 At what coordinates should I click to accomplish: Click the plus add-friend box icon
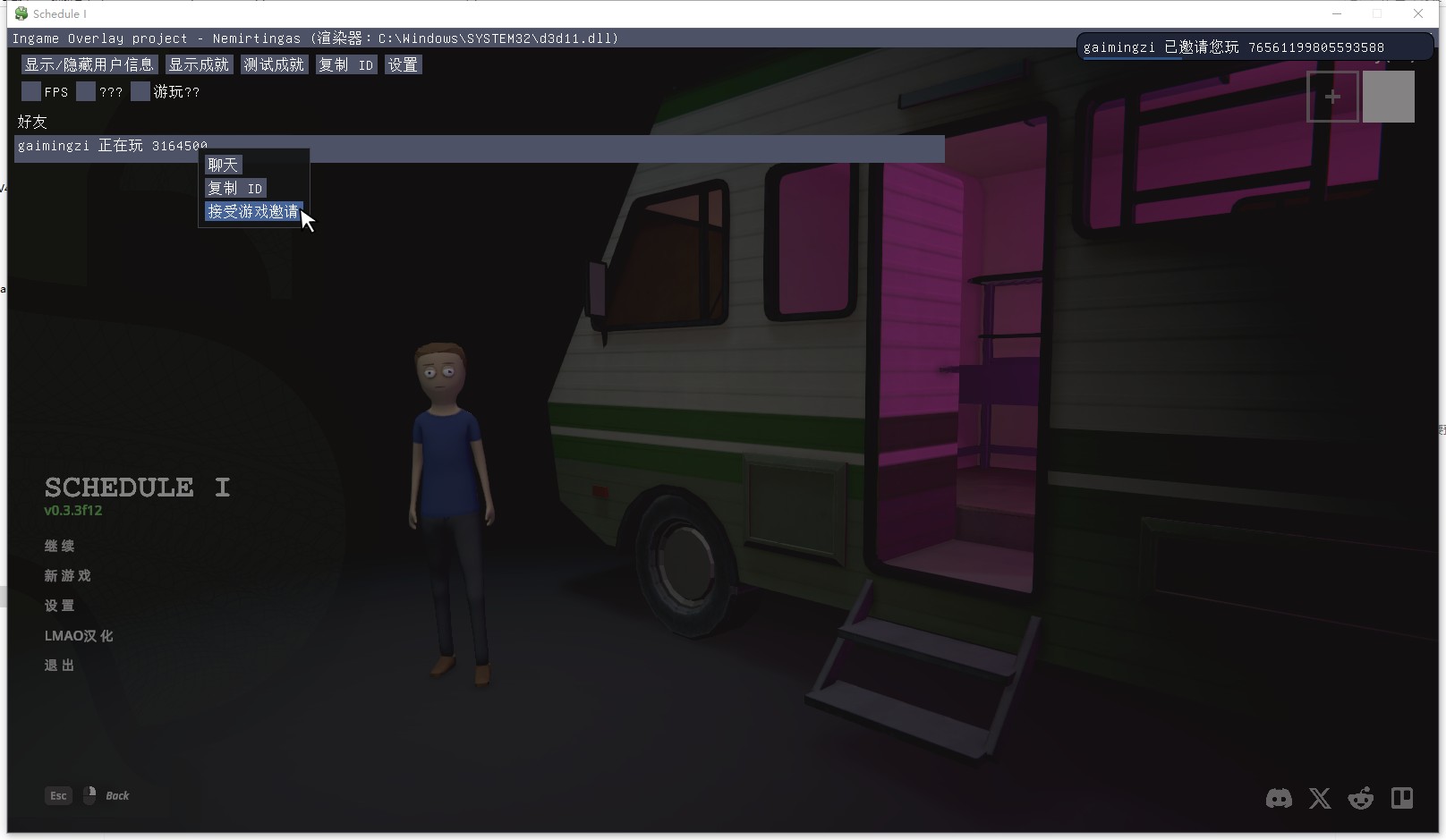pyautogui.click(x=1333, y=97)
